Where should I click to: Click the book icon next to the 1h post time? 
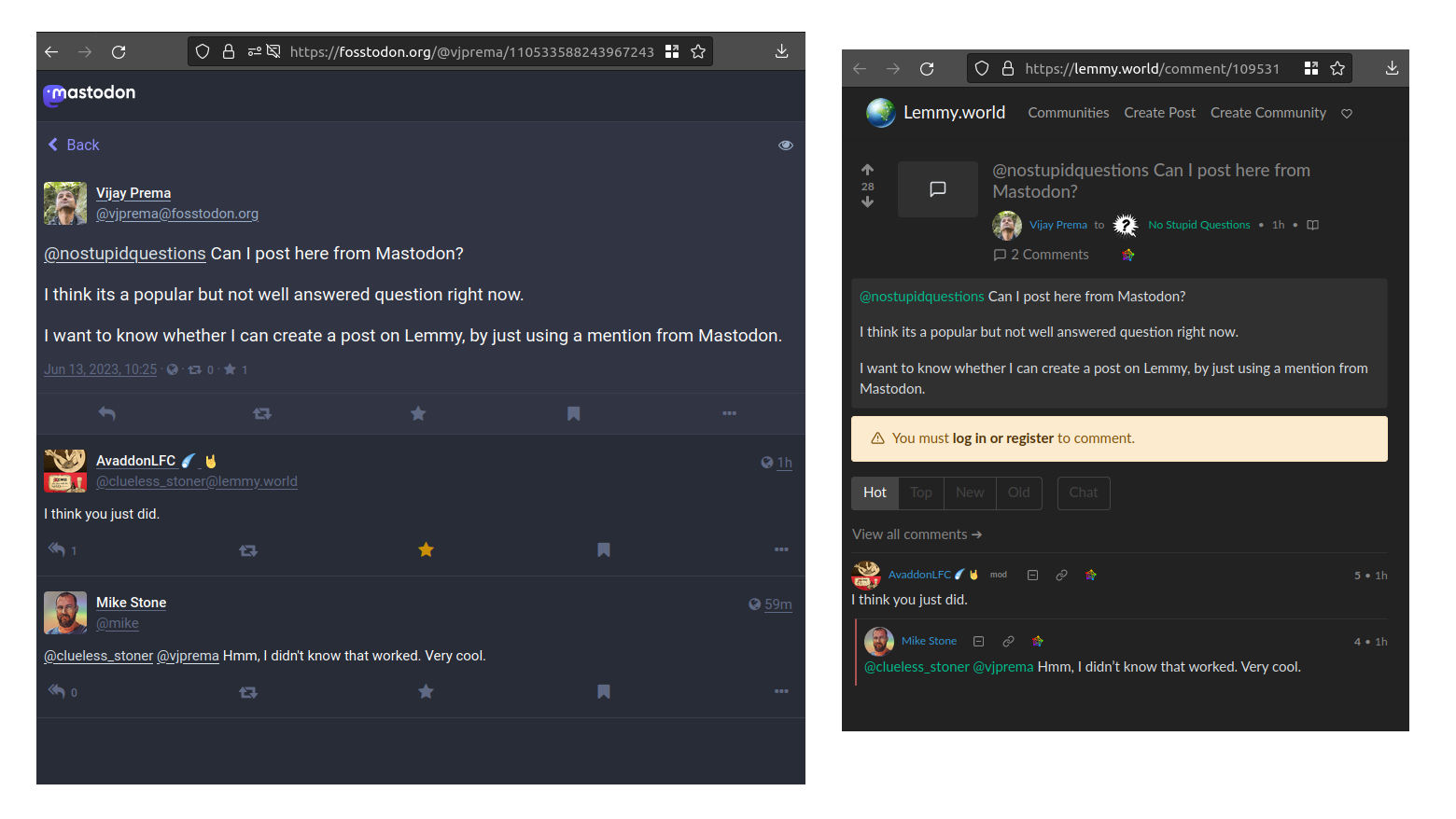coord(1312,225)
